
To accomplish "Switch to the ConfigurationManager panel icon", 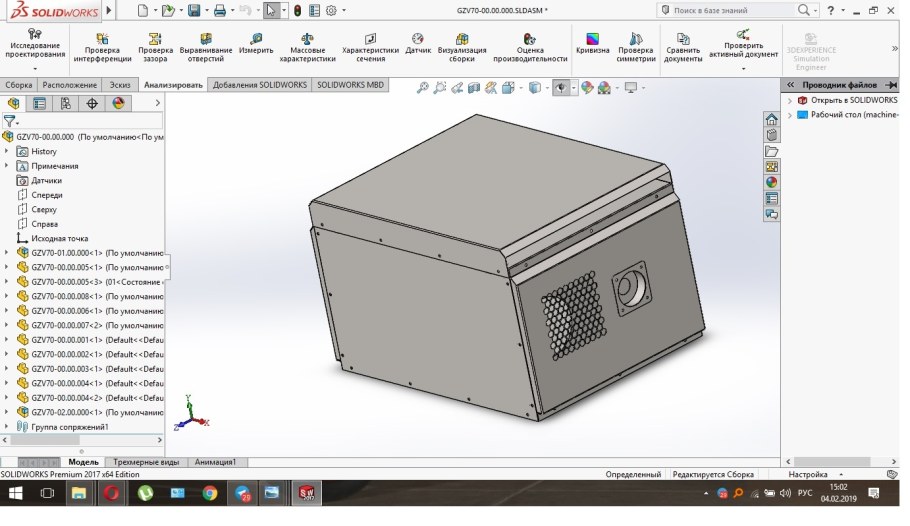I will coord(66,103).
